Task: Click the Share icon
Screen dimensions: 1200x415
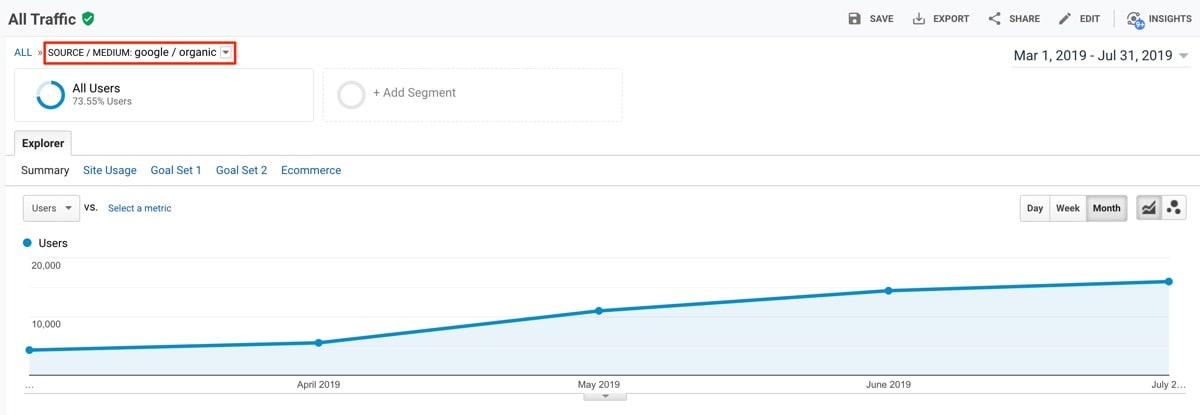Action: tap(994, 18)
